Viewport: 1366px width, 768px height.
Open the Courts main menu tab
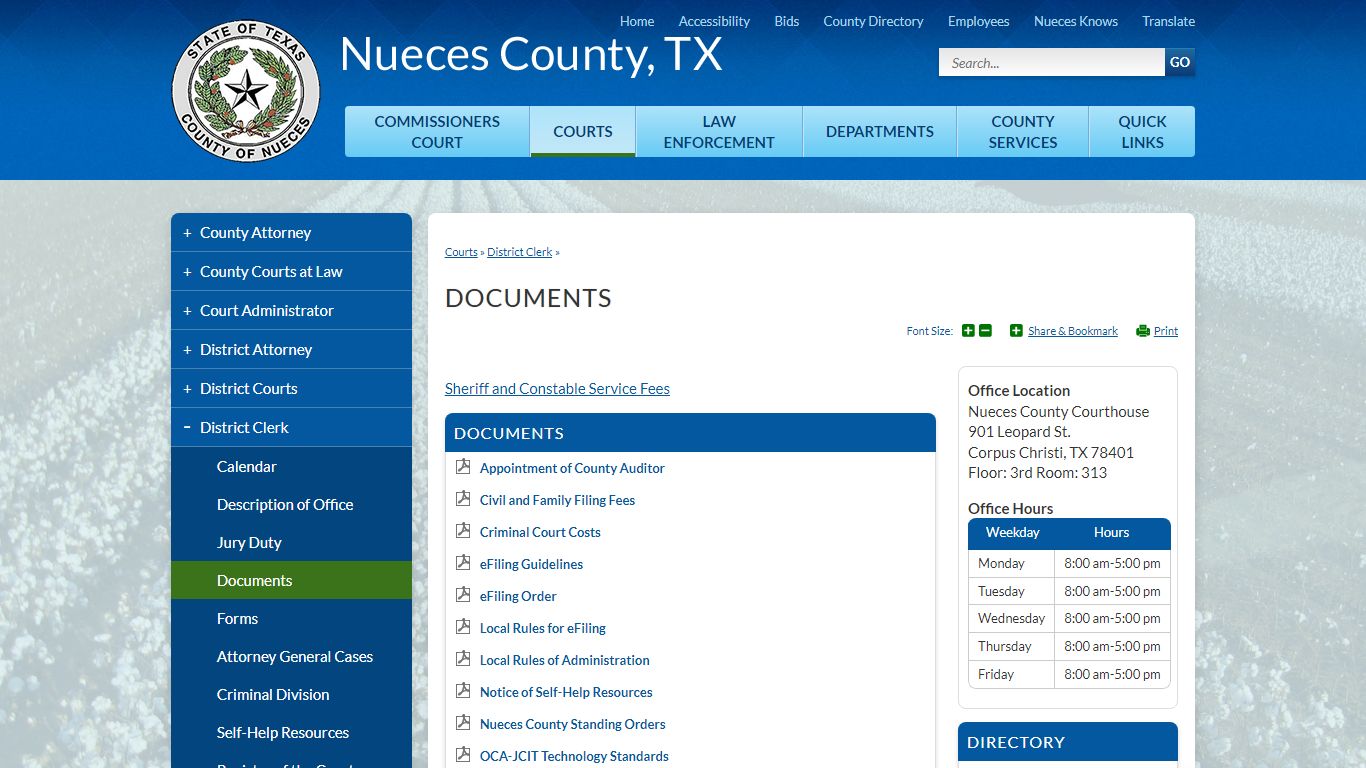583,132
